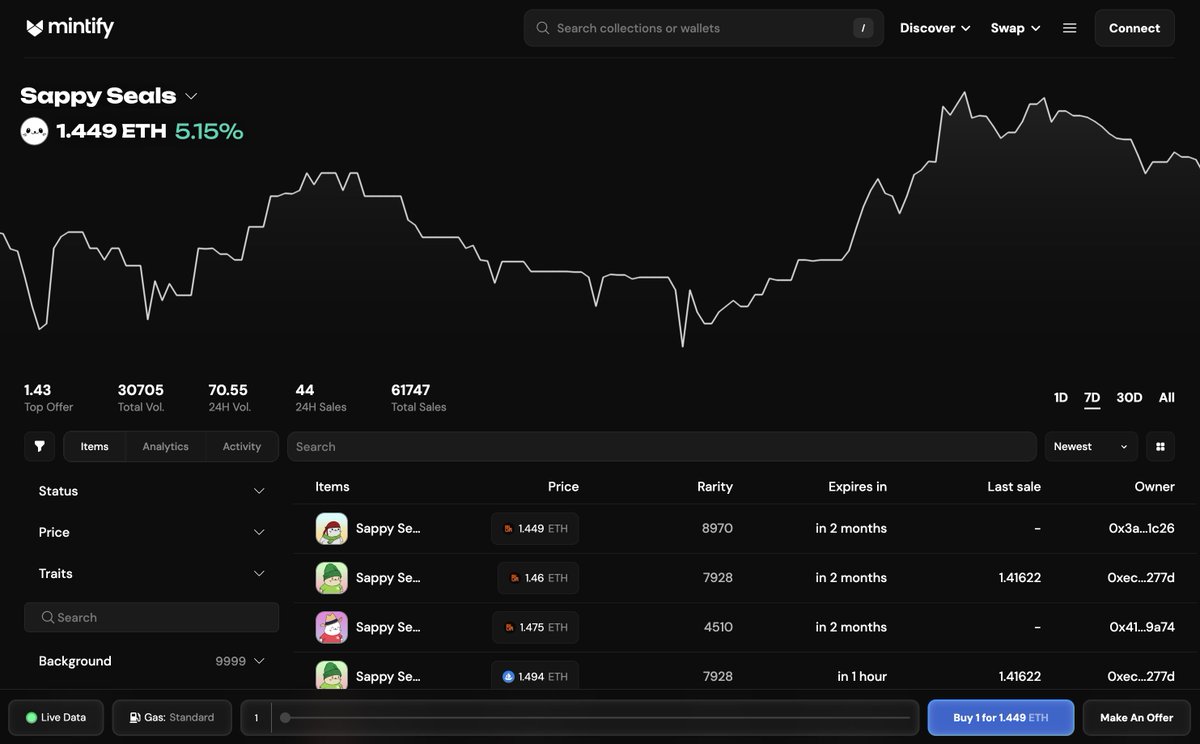
Task: Open the hamburger menu icon
Action: tap(1070, 28)
